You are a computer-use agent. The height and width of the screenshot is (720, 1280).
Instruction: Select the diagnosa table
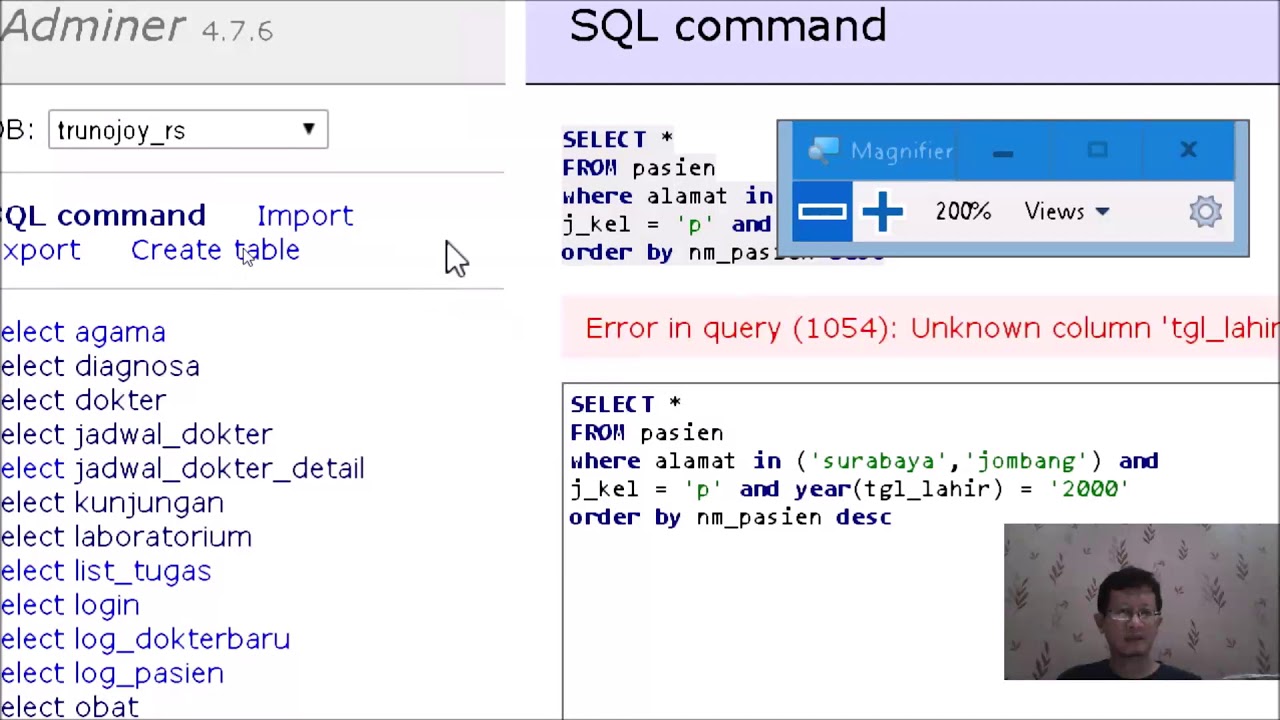point(137,366)
